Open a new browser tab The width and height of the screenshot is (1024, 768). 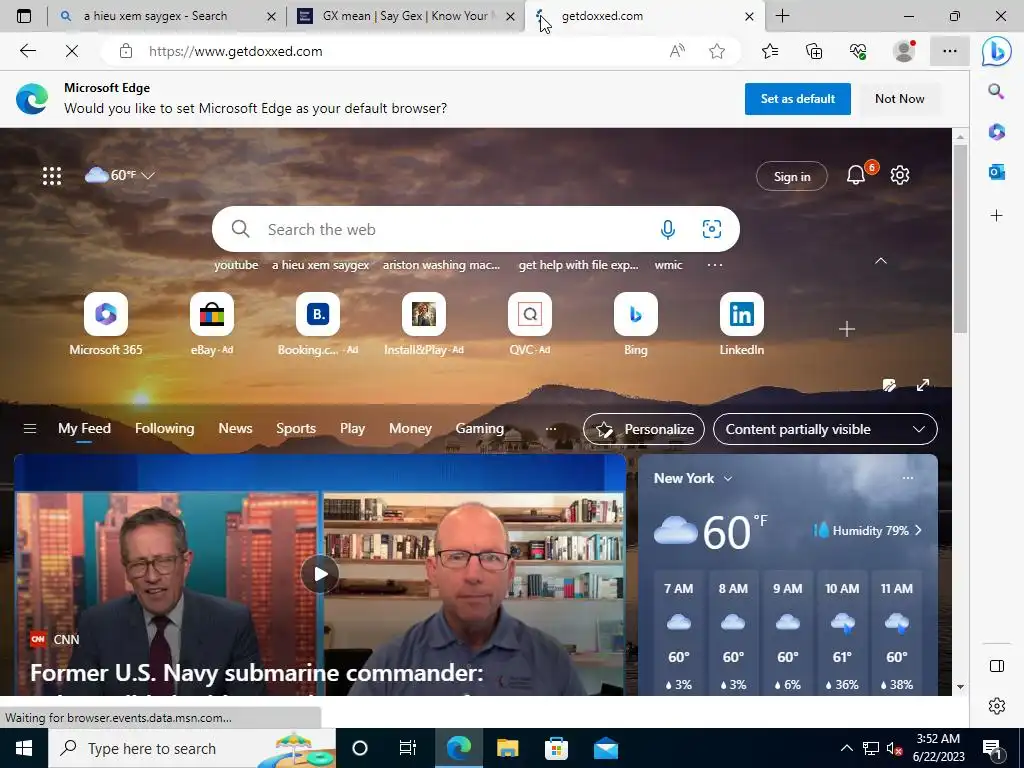point(782,16)
